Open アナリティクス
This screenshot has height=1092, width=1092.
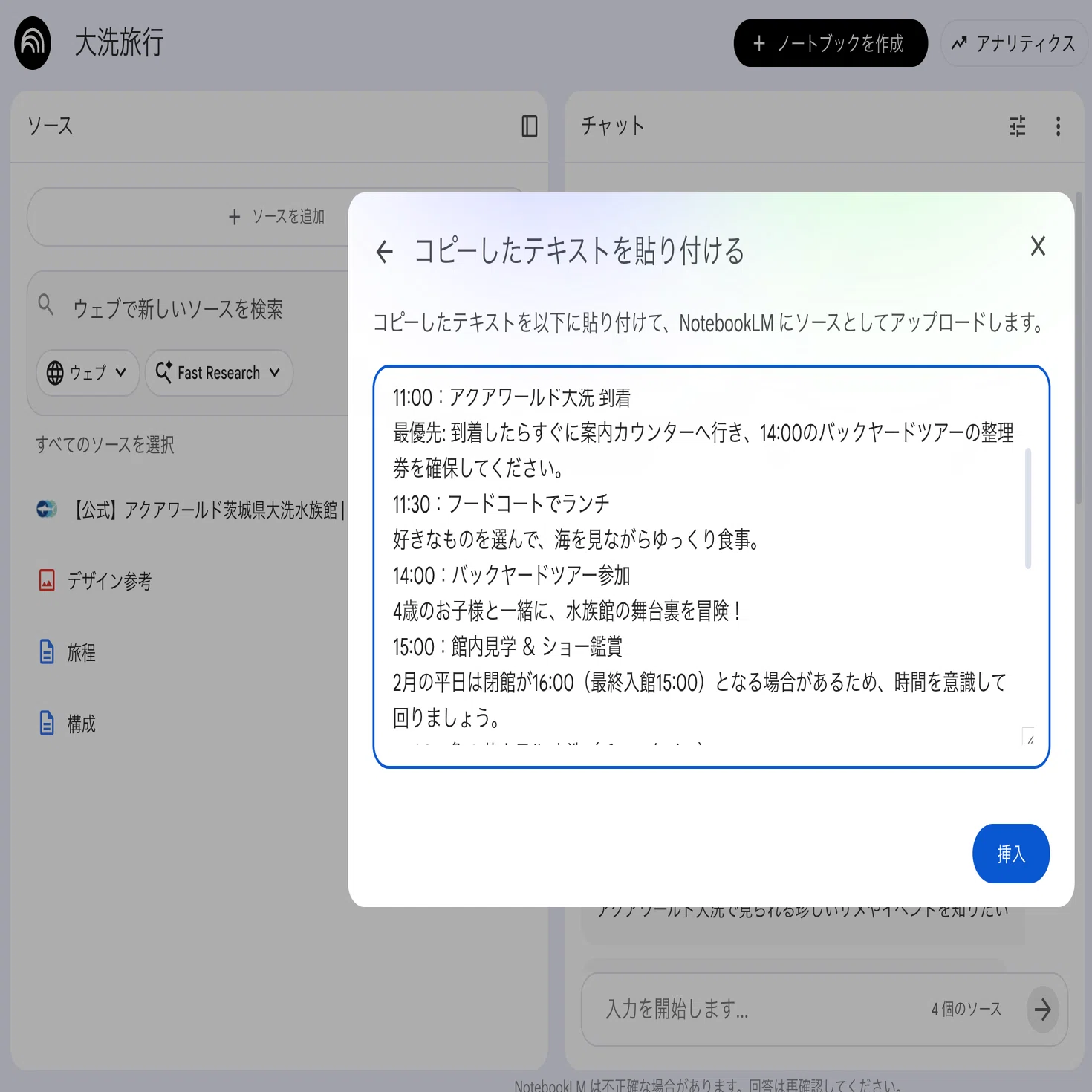tap(1014, 43)
